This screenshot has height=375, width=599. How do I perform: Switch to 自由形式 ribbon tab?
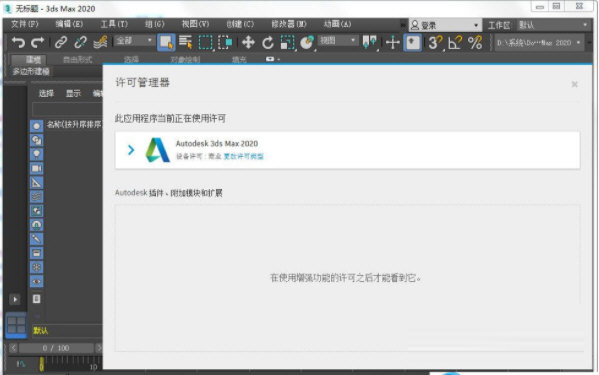point(78,60)
